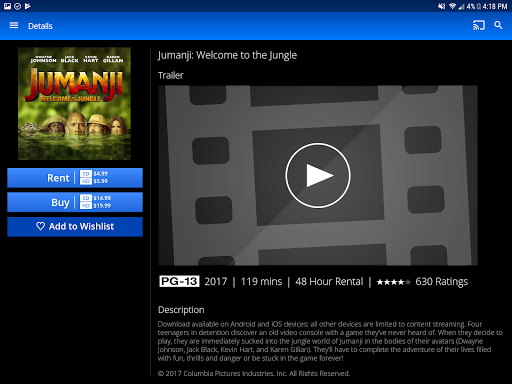Click the Rent button
The height and width of the screenshot is (384, 512).
tap(75, 178)
